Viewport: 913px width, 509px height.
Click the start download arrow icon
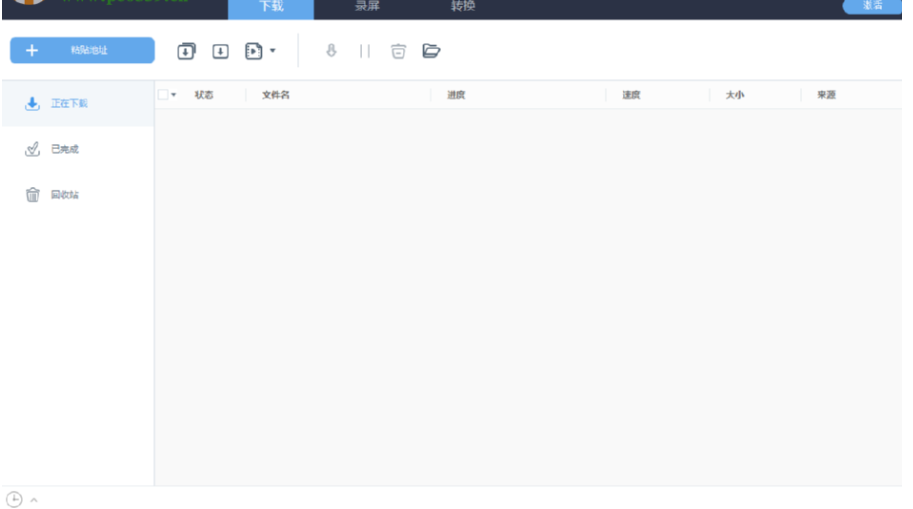coord(332,51)
